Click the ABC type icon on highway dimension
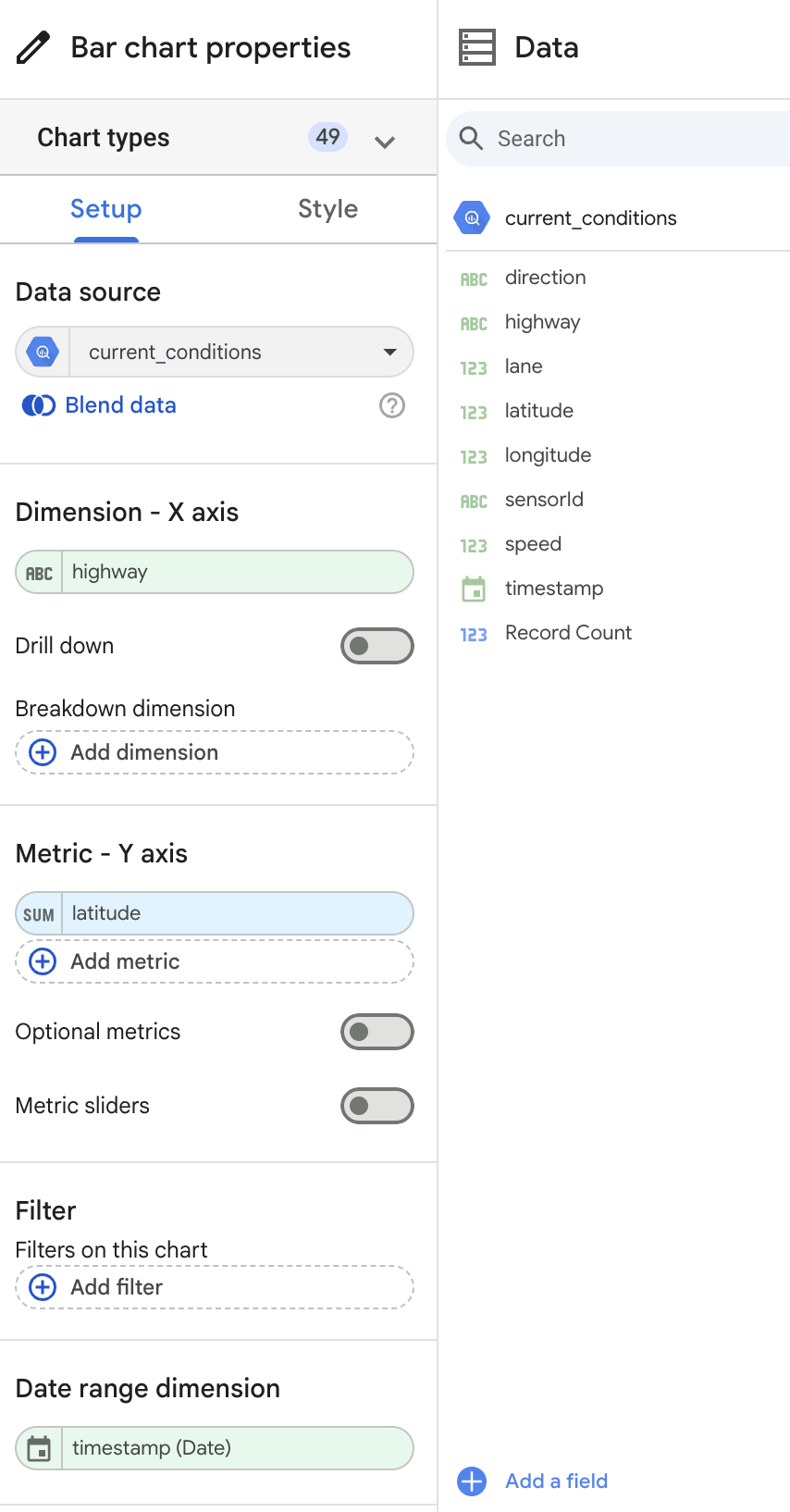 (x=39, y=573)
